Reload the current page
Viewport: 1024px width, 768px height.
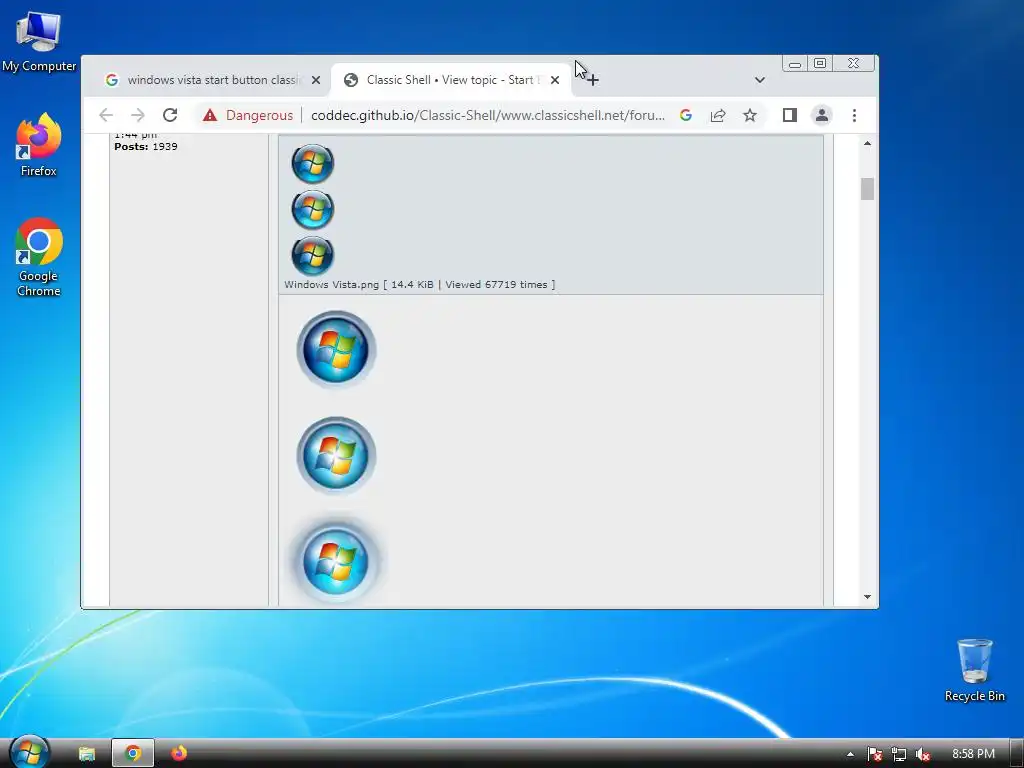pos(170,116)
